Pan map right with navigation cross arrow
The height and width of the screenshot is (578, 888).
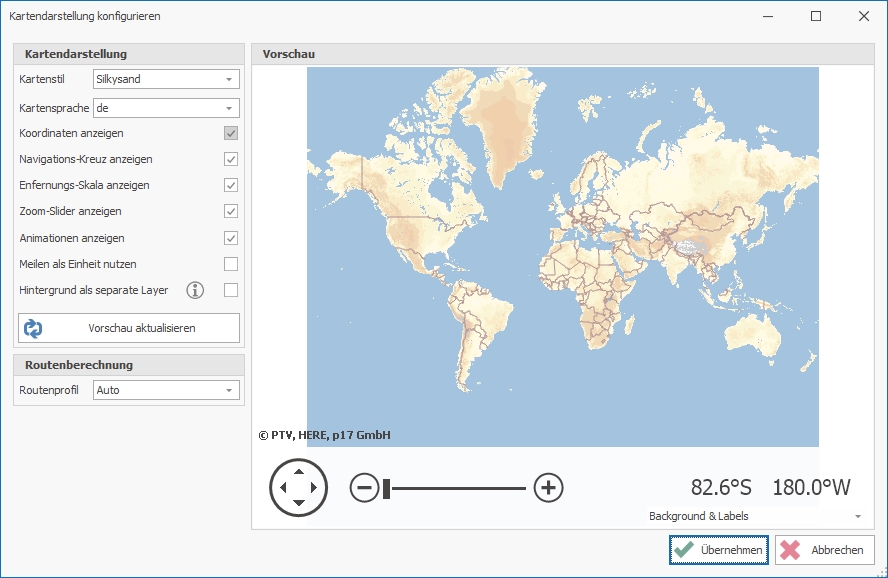pos(314,488)
